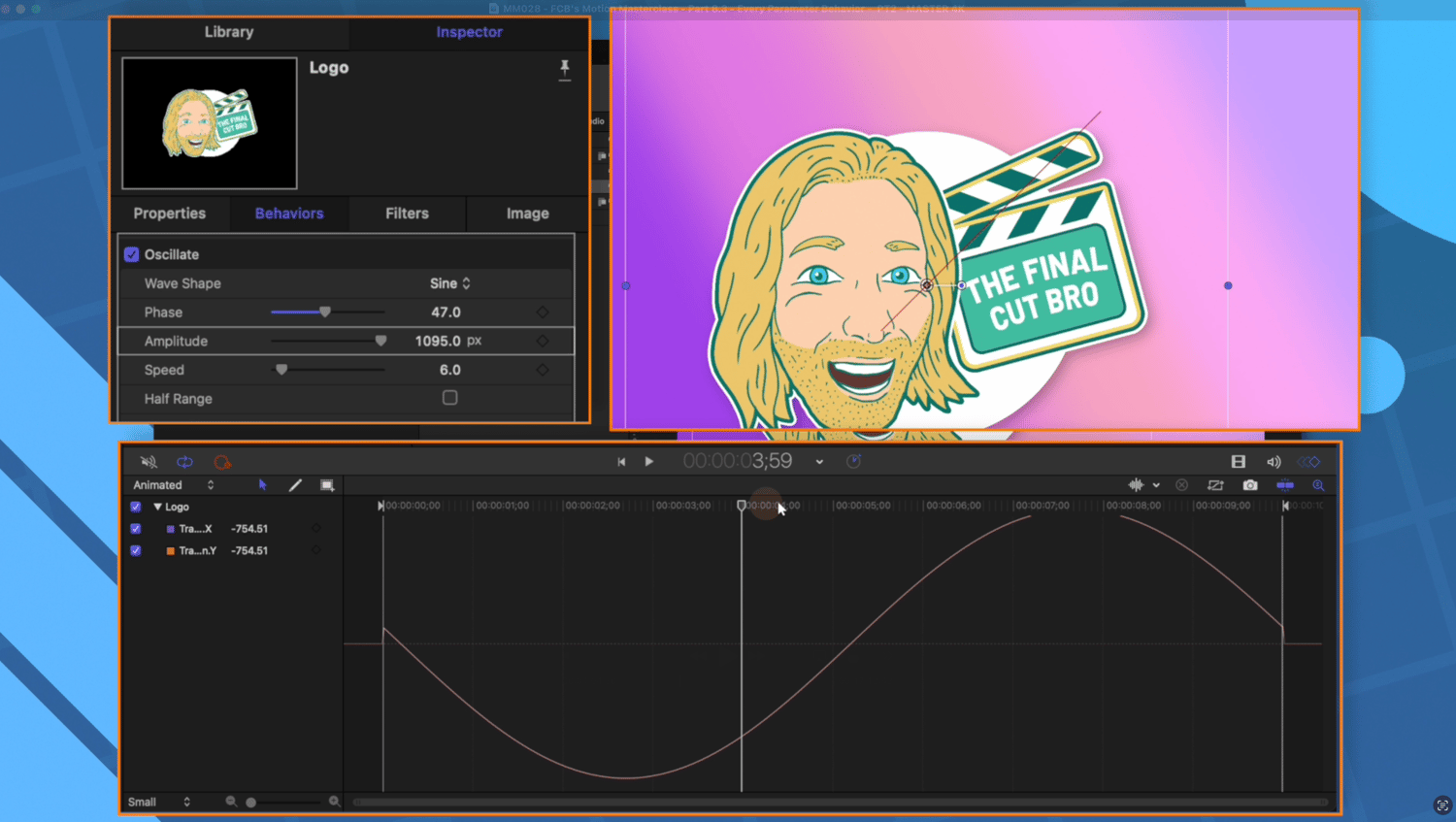Uncheck the Tra...X curve checkbox

pyautogui.click(x=136, y=529)
